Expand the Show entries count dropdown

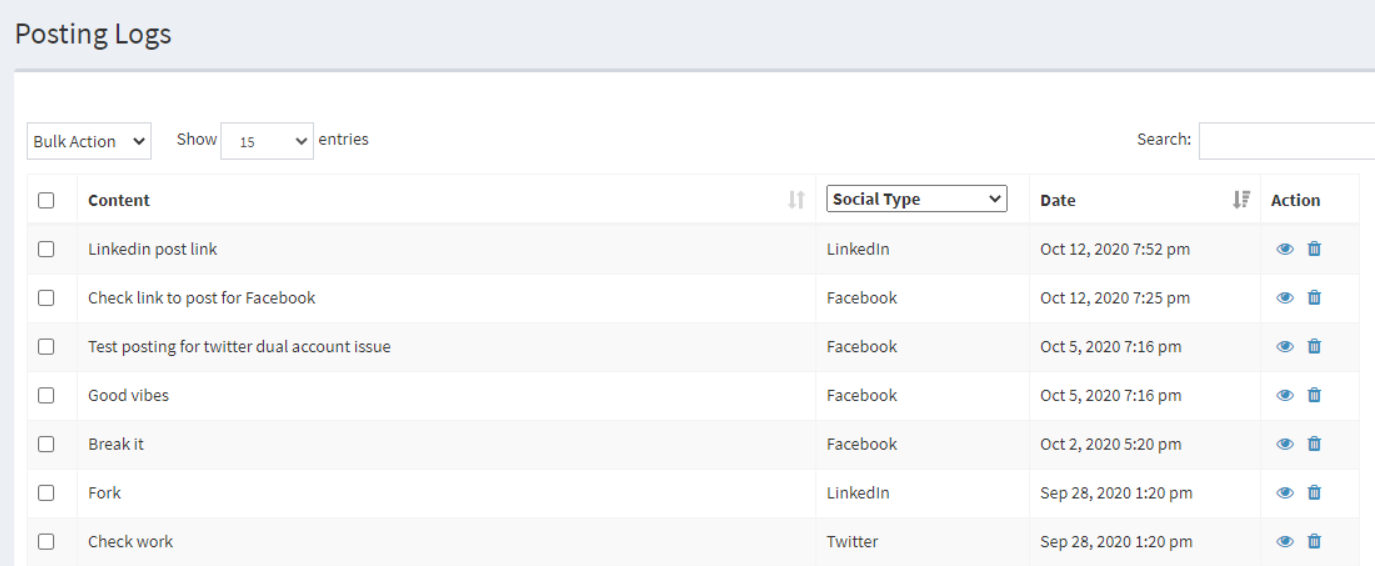tap(267, 141)
